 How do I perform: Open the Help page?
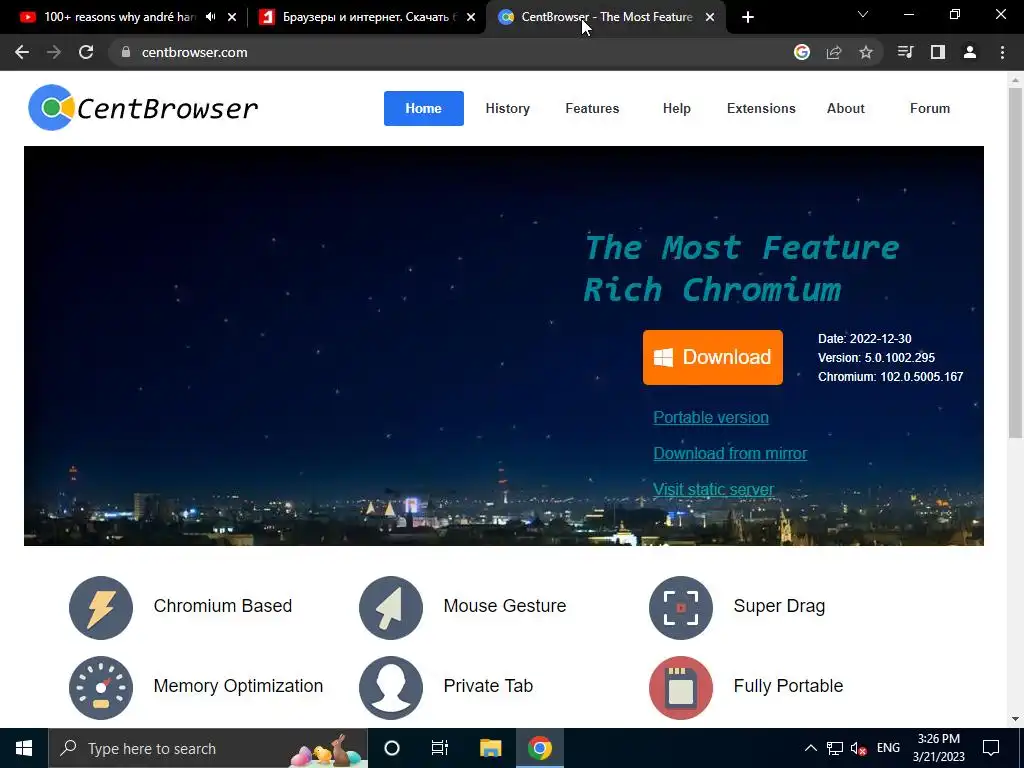click(677, 108)
